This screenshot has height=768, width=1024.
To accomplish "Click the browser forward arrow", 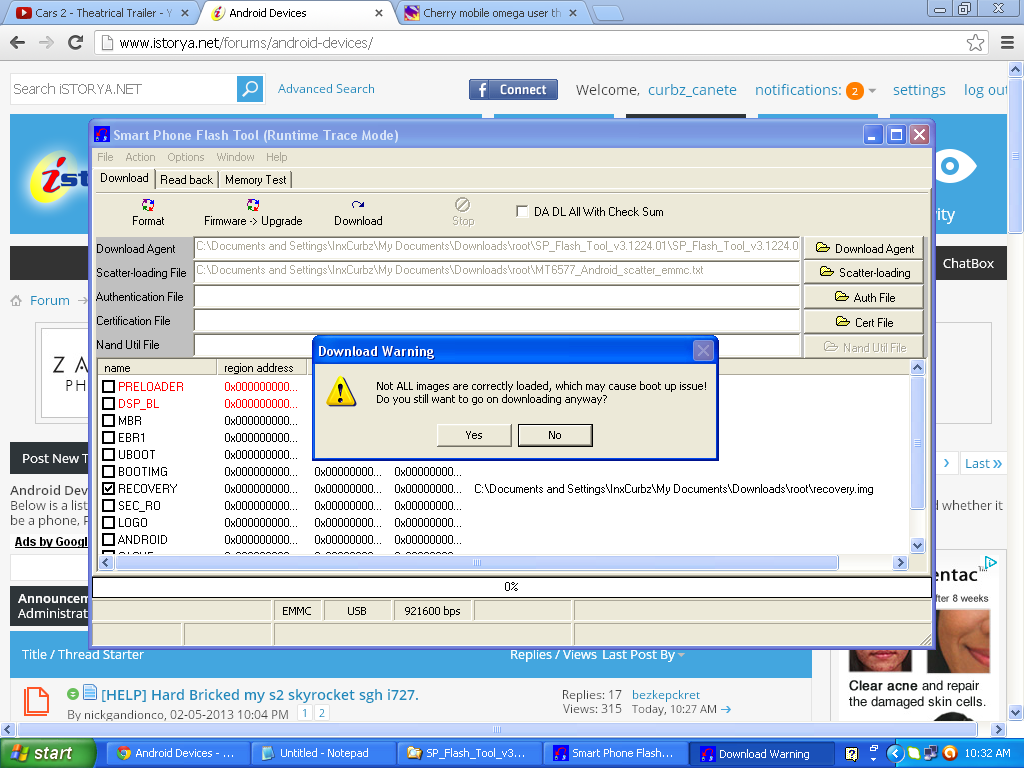I will click(x=46, y=43).
